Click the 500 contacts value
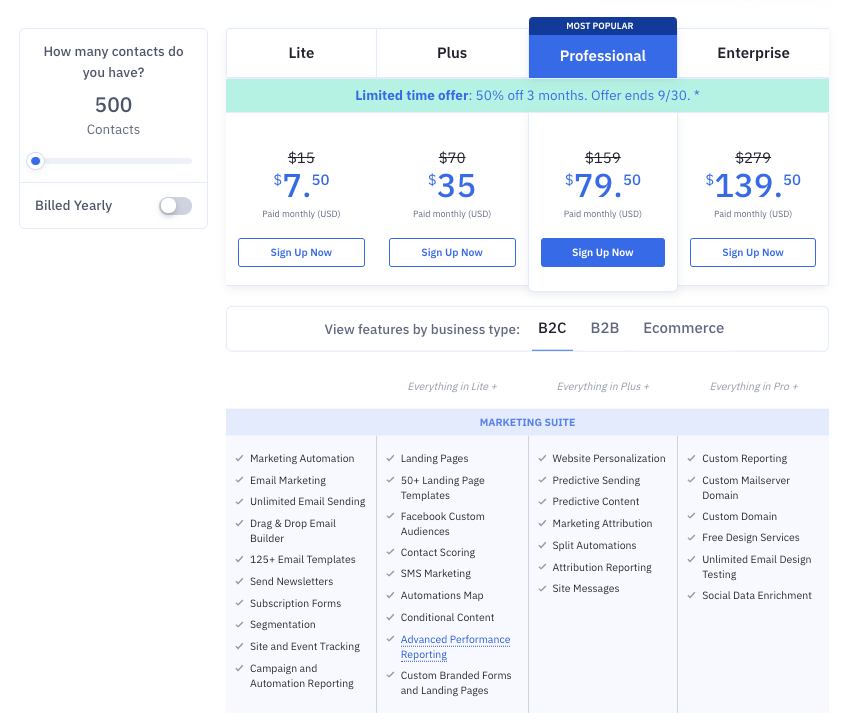 (x=114, y=104)
